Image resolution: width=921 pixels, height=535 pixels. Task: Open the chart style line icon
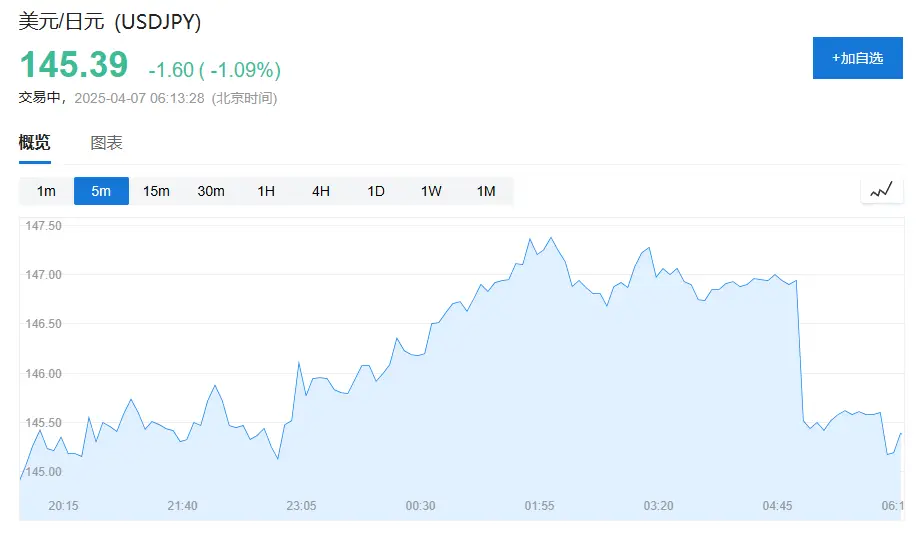[x=881, y=190]
